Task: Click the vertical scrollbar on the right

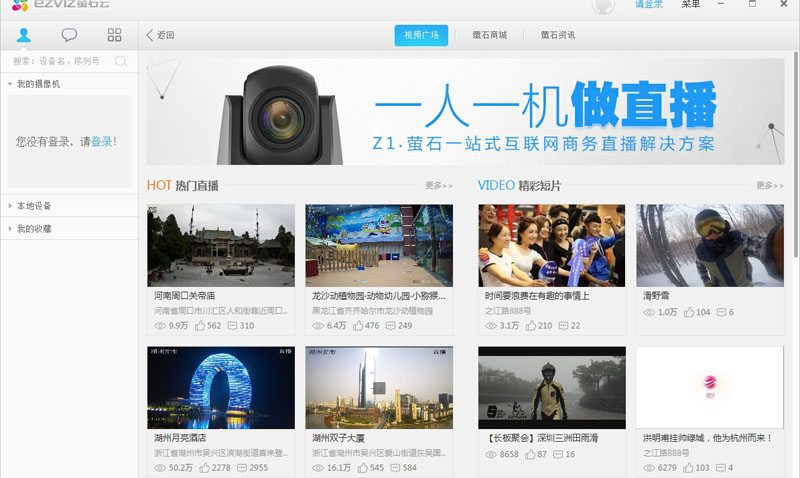Action: click(x=795, y=153)
